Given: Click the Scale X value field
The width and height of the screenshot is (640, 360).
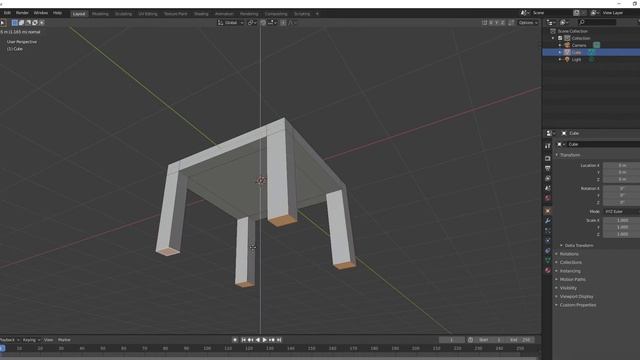Looking at the screenshot, I should click(x=621, y=220).
